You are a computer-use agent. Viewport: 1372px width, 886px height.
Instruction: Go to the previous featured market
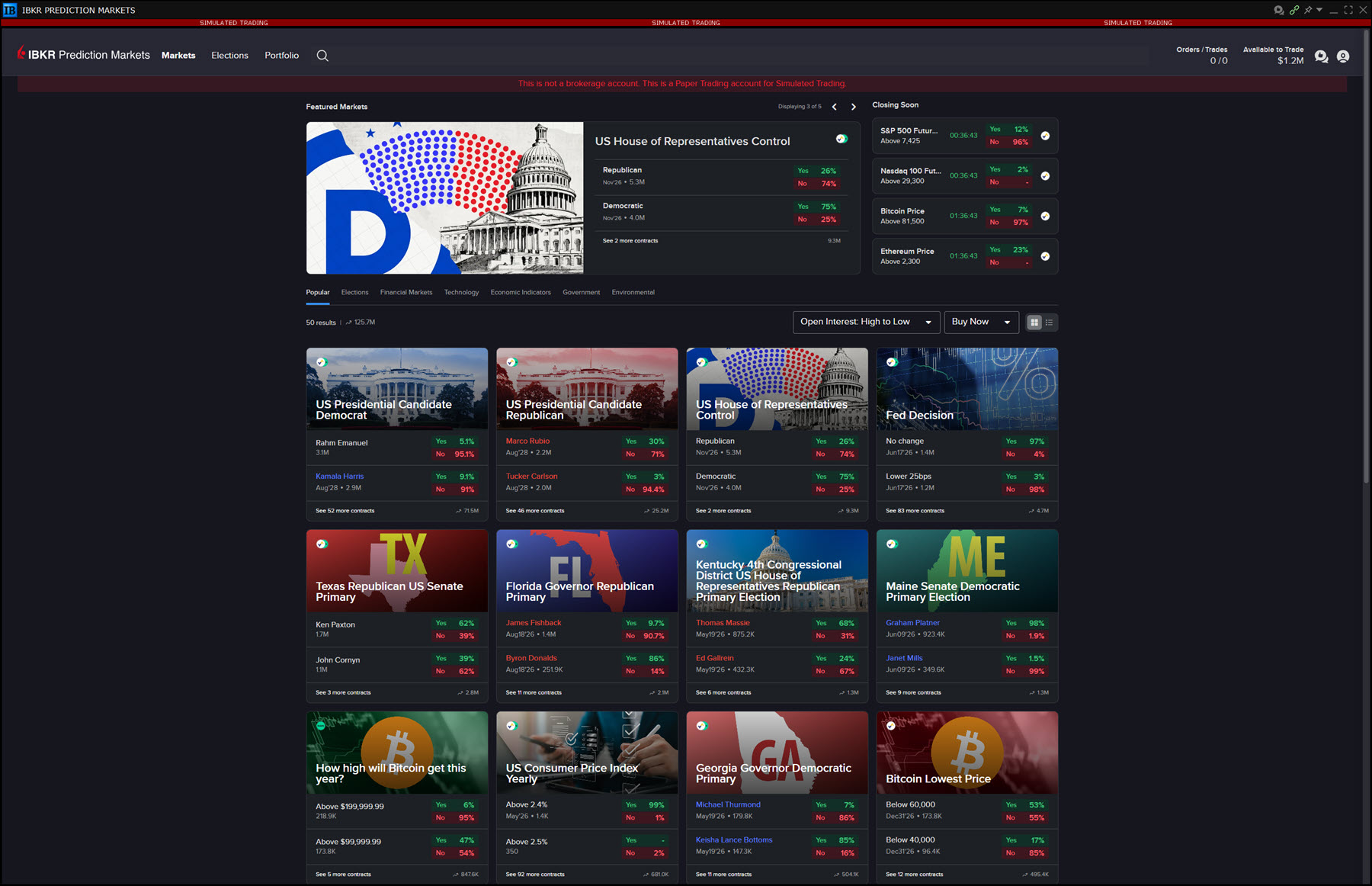835,107
